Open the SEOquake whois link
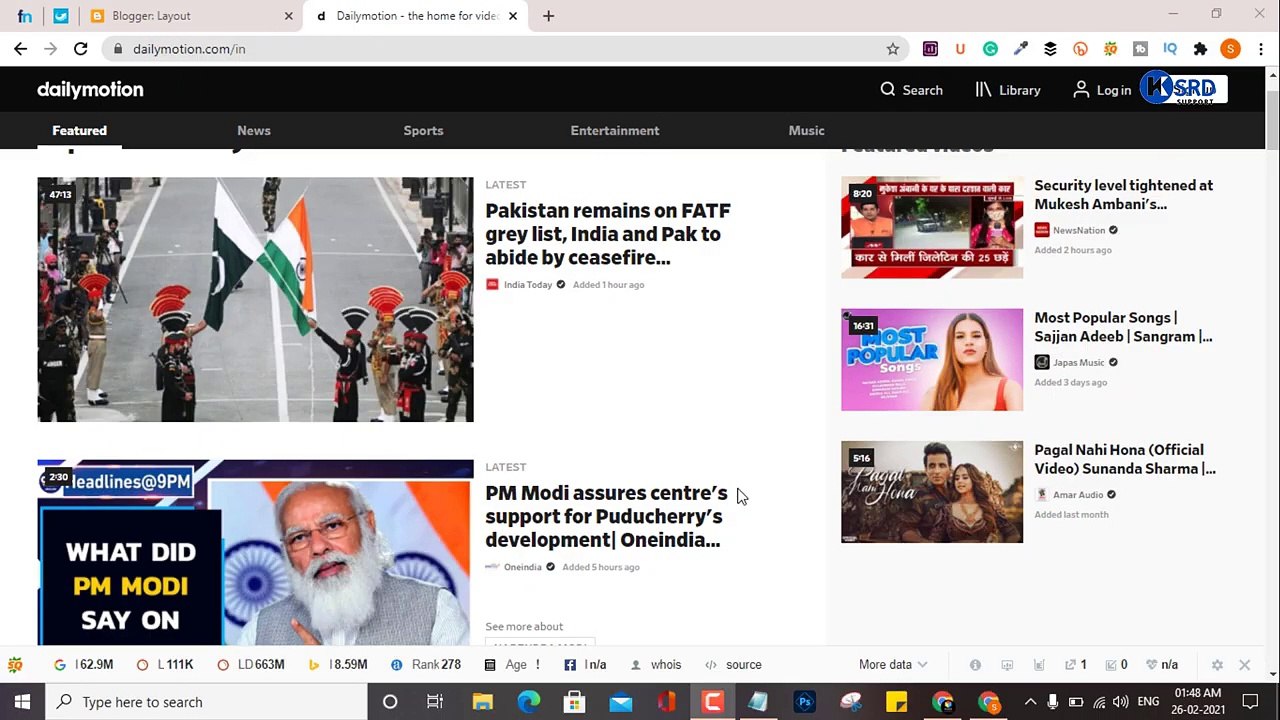 (x=666, y=665)
